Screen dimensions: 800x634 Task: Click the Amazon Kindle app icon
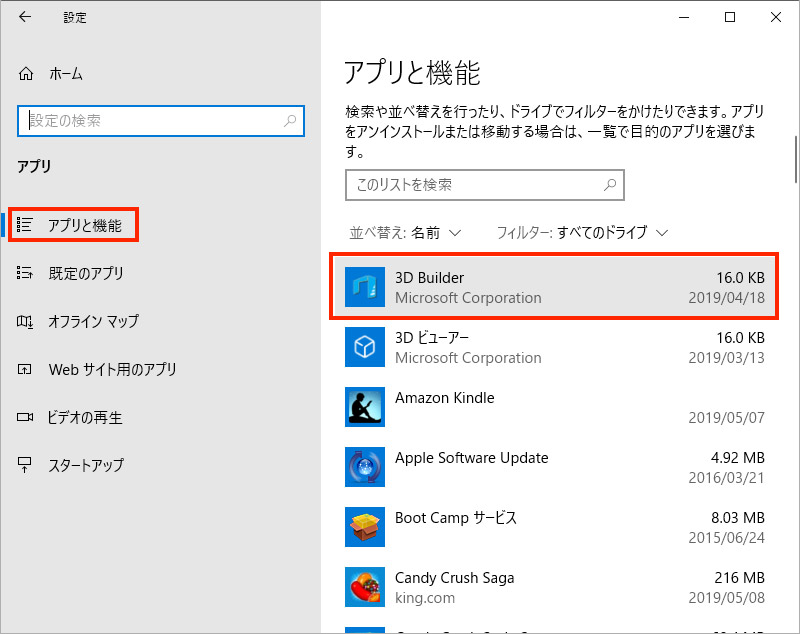click(365, 407)
